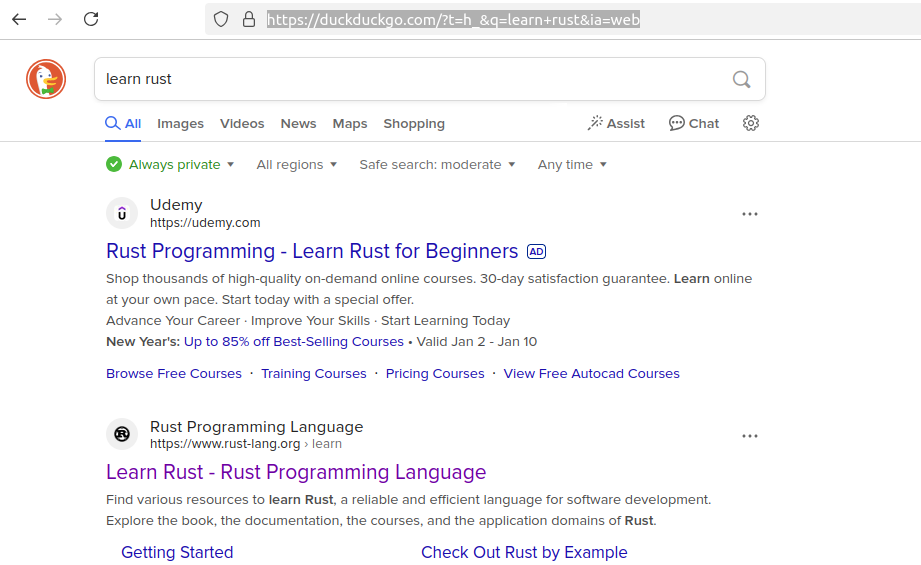Open more options for rust-lang result
This screenshot has width=921, height=565.
click(749, 436)
